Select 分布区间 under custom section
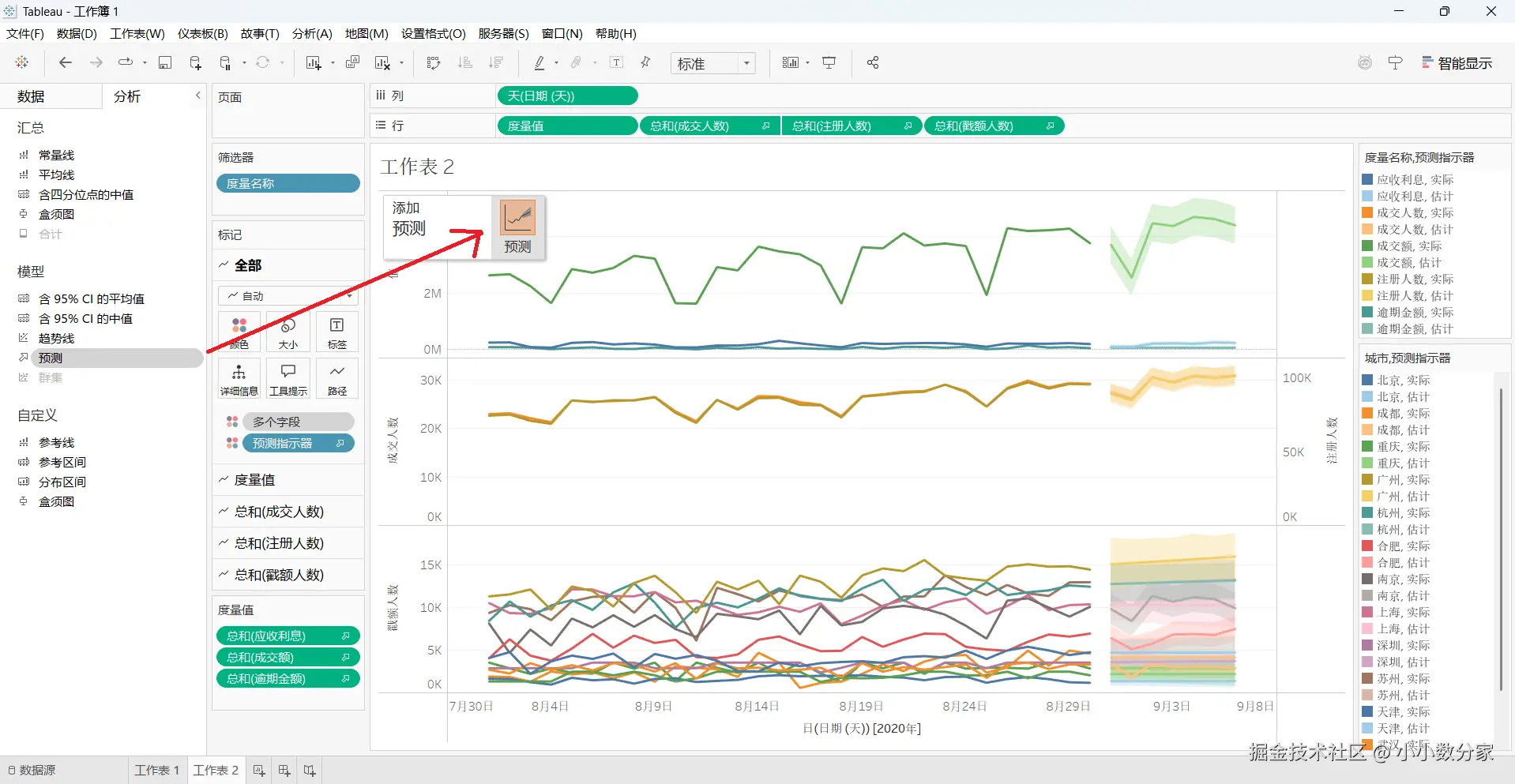The height and width of the screenshot is (784, 1515). click(x=62, y=482)
